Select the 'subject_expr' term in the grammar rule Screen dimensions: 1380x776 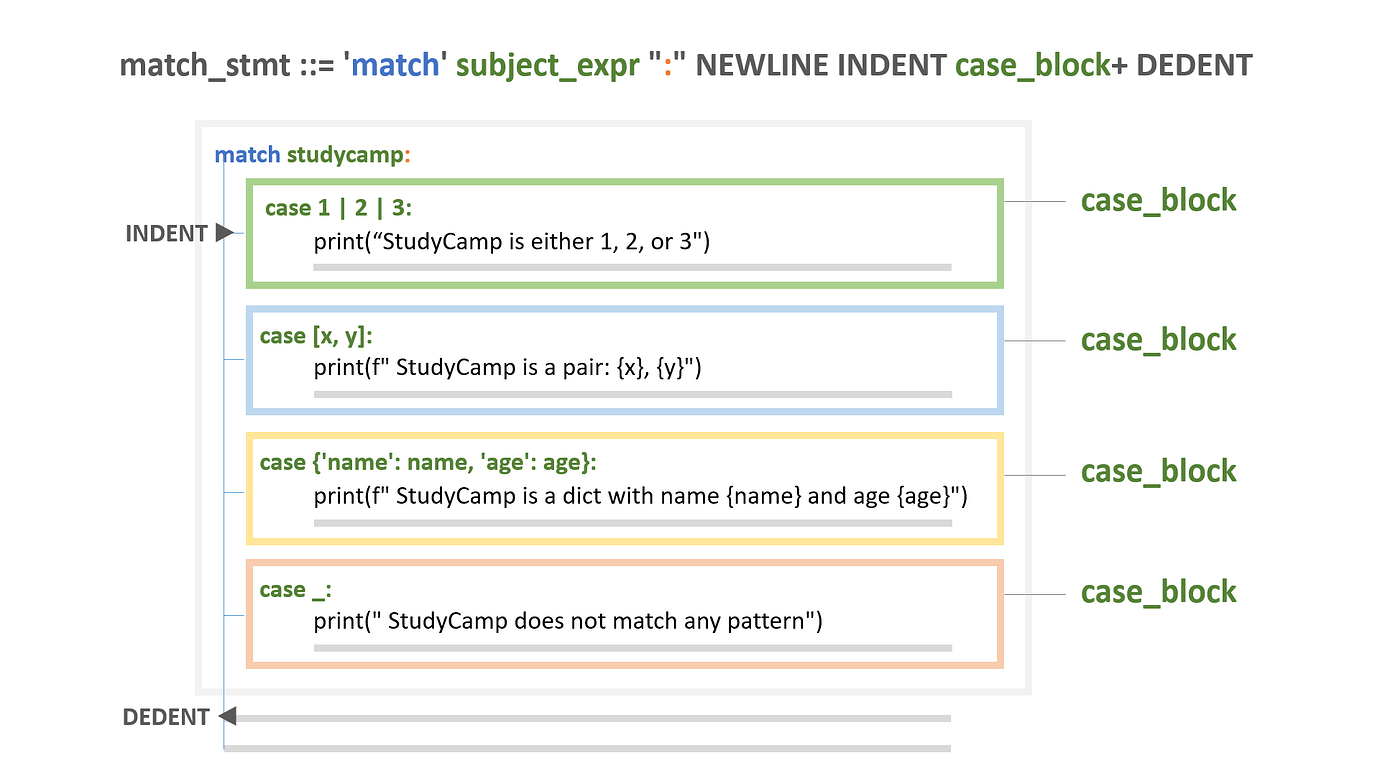(x=546, y=67)
